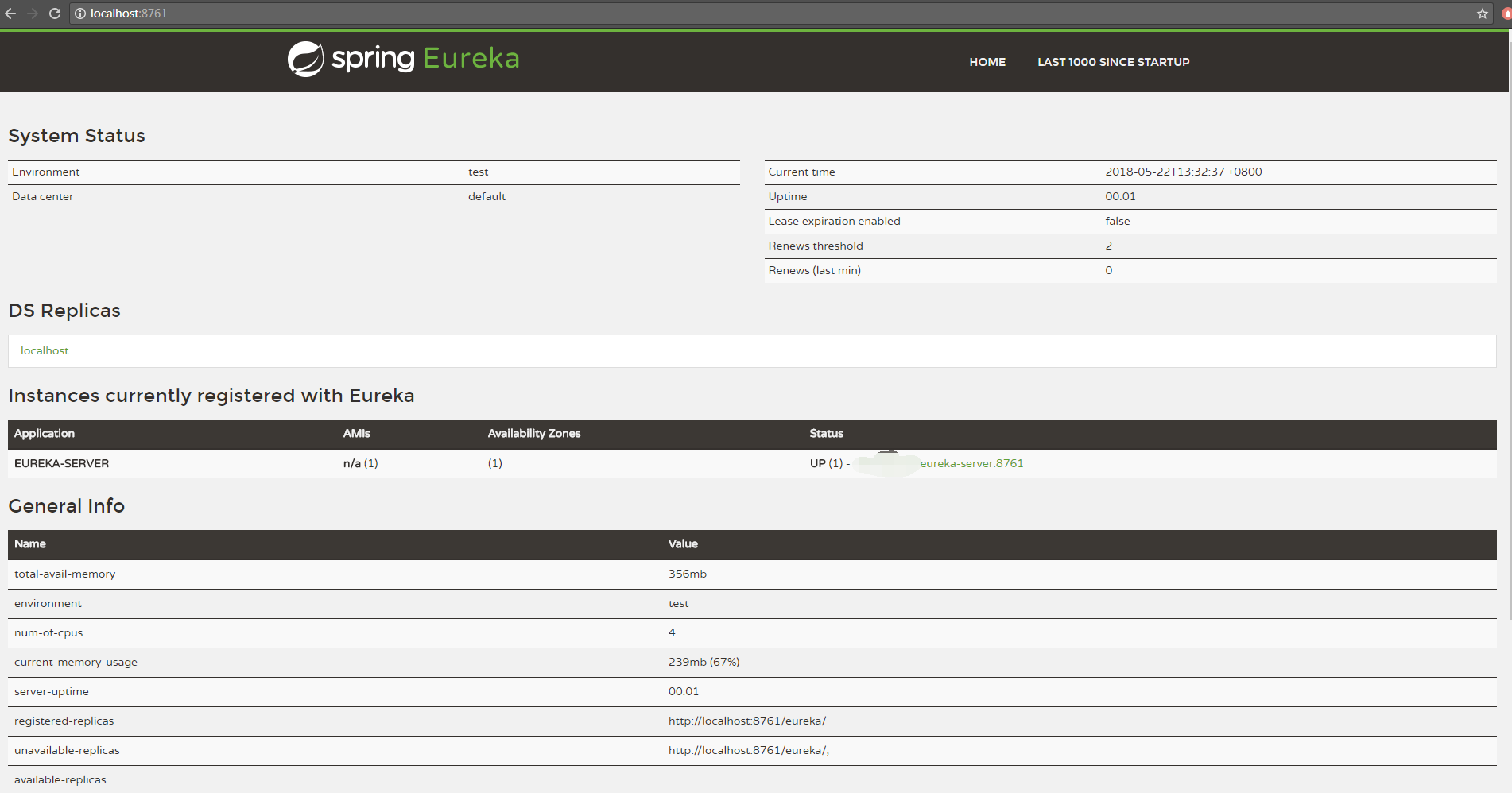This screenshot has height=793, width=1512.
Task: Open the eureka-server:8761 instance link
Action: click(x=971, y=463)
